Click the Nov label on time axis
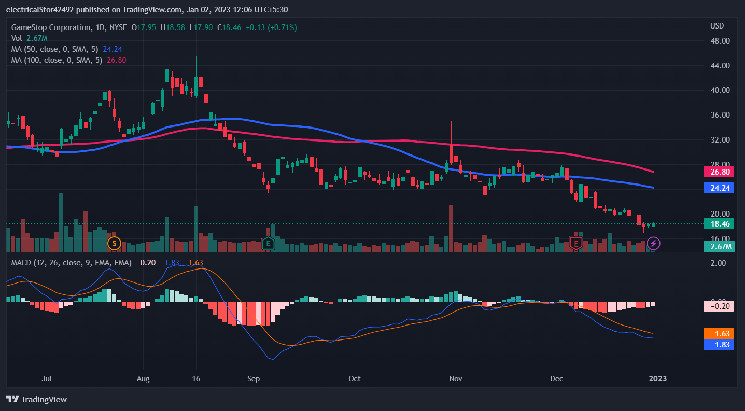745x411 pixels. tap(456, 379)
